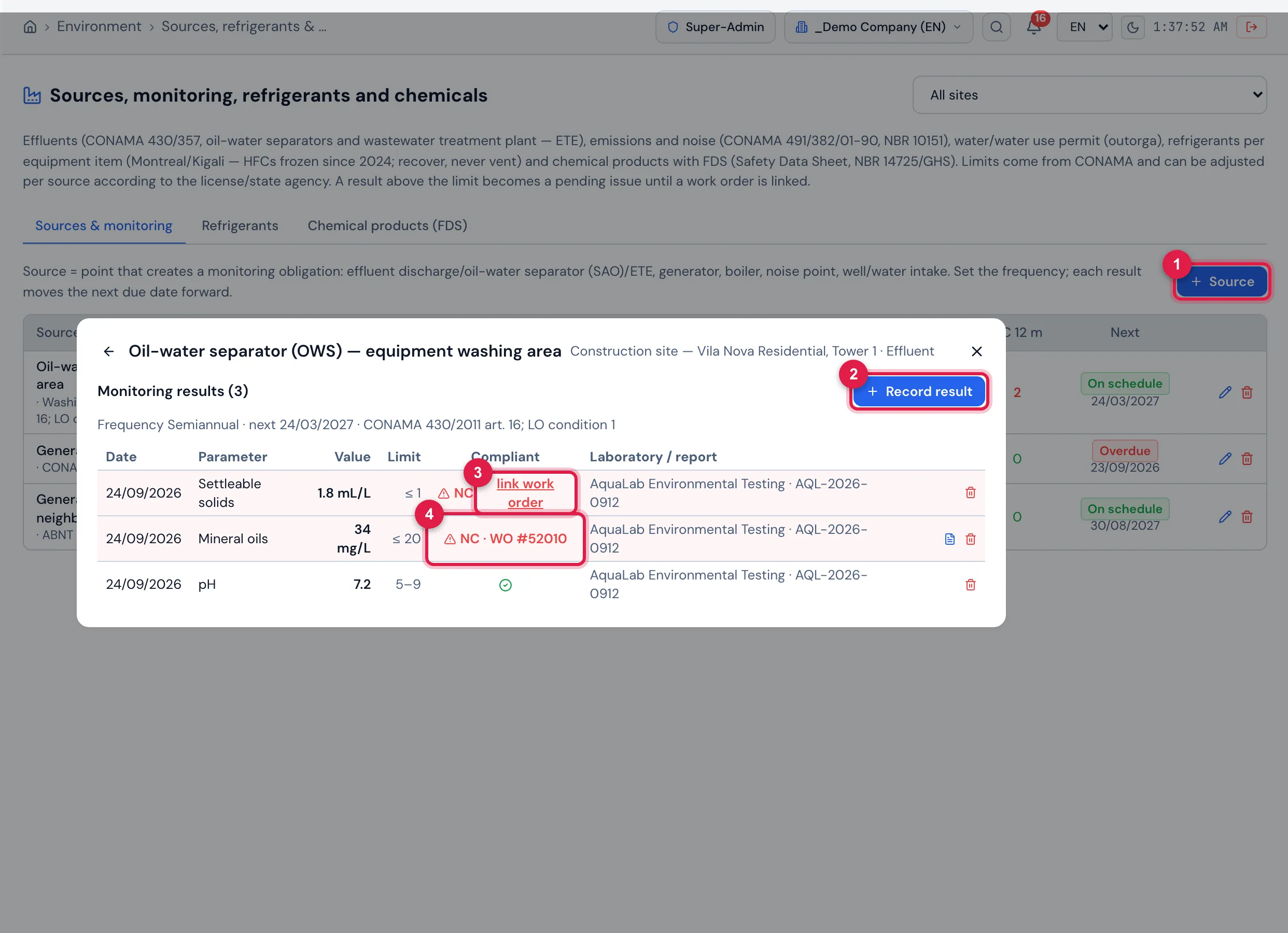The height and width of the screenshot is (933, 1288).
Task: Switch to the Refrigerants tab
Action: tap(240, 225)
